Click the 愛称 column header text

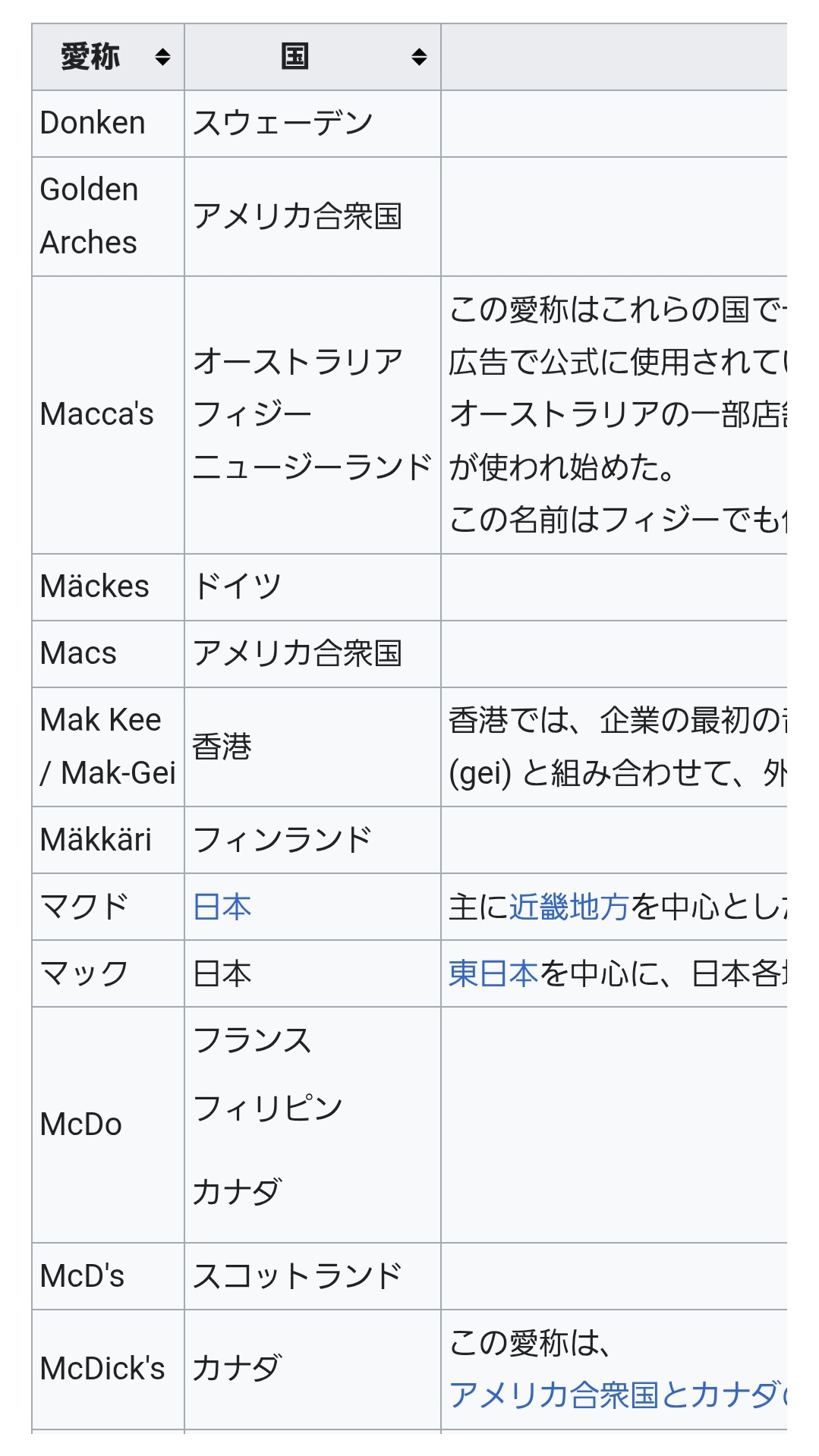click(91, 57)
